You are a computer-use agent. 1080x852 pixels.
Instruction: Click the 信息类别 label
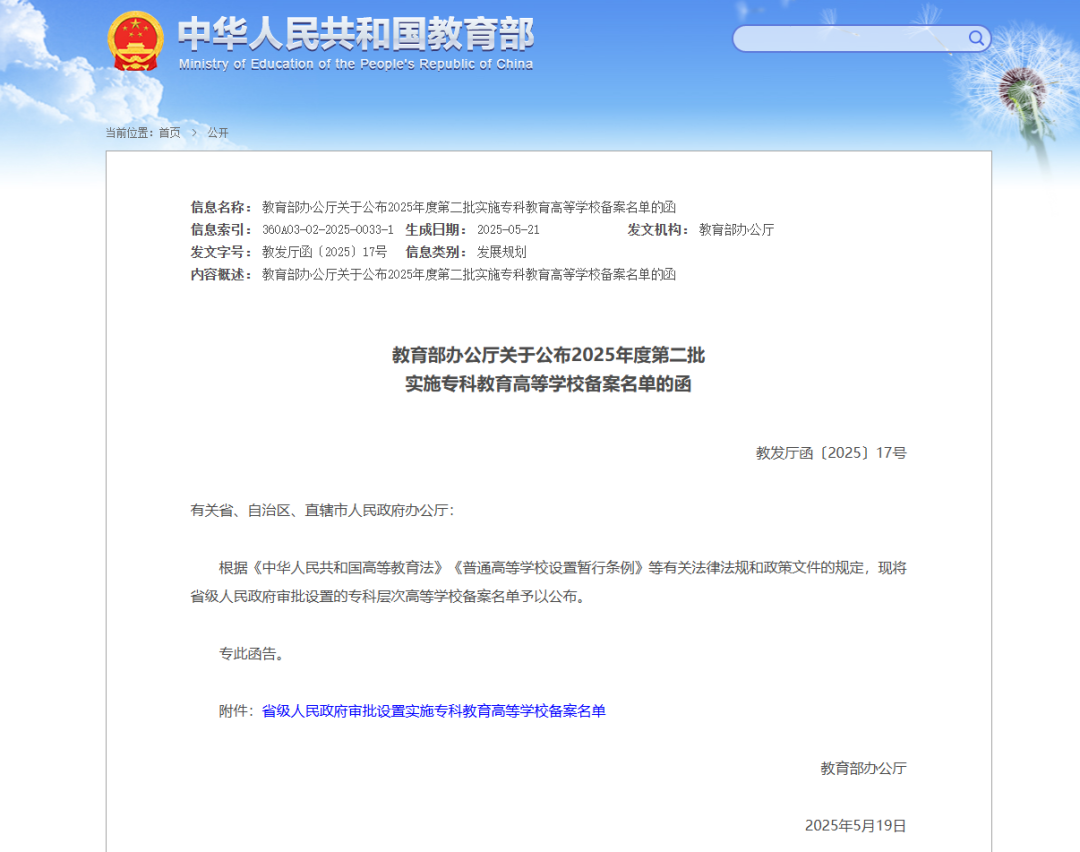tap(437, 252)
